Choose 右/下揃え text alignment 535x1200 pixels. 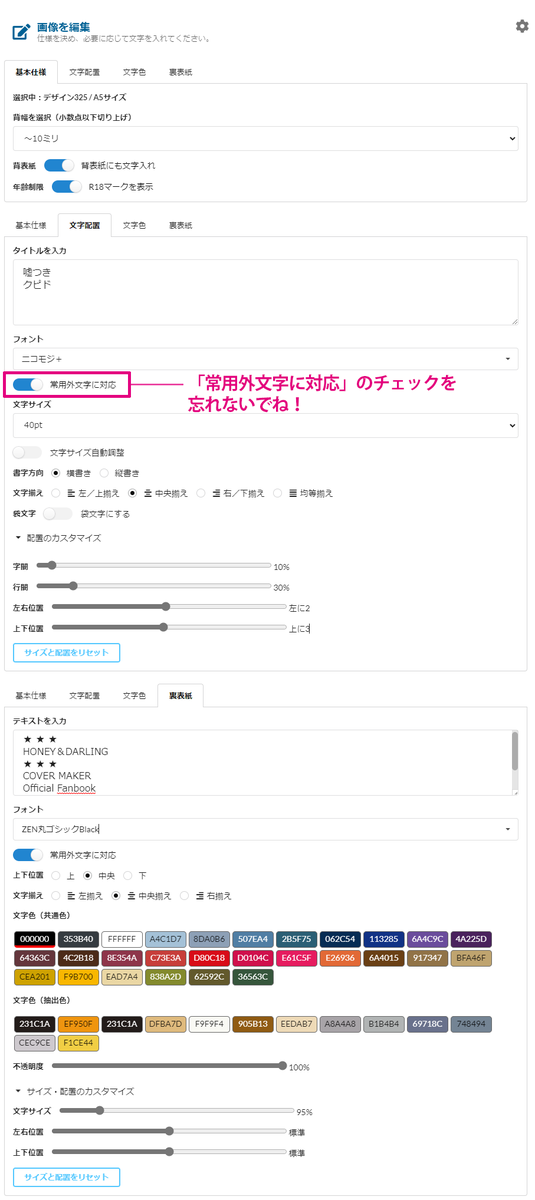tap(201, 493)
